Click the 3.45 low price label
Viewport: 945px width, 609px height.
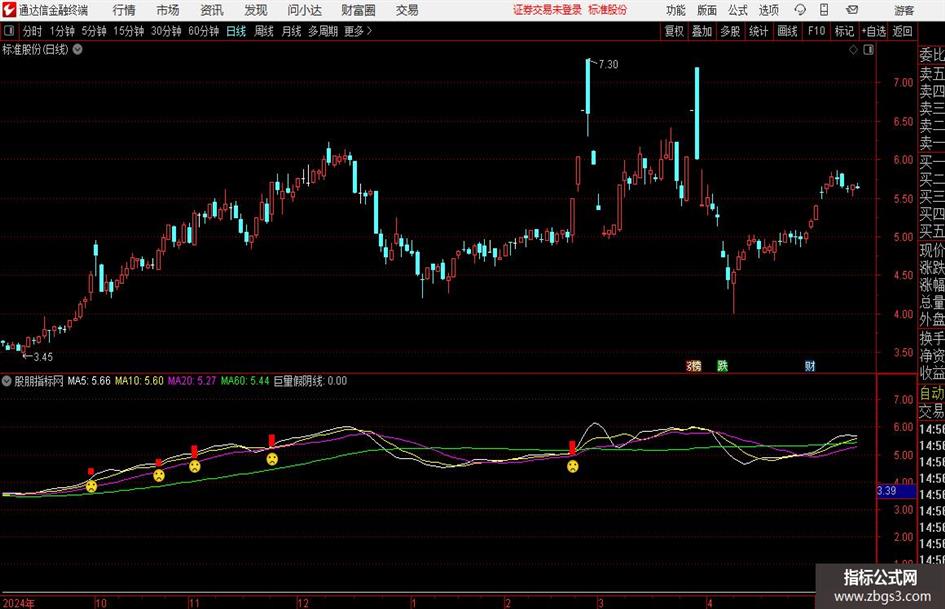pos(43,357)
